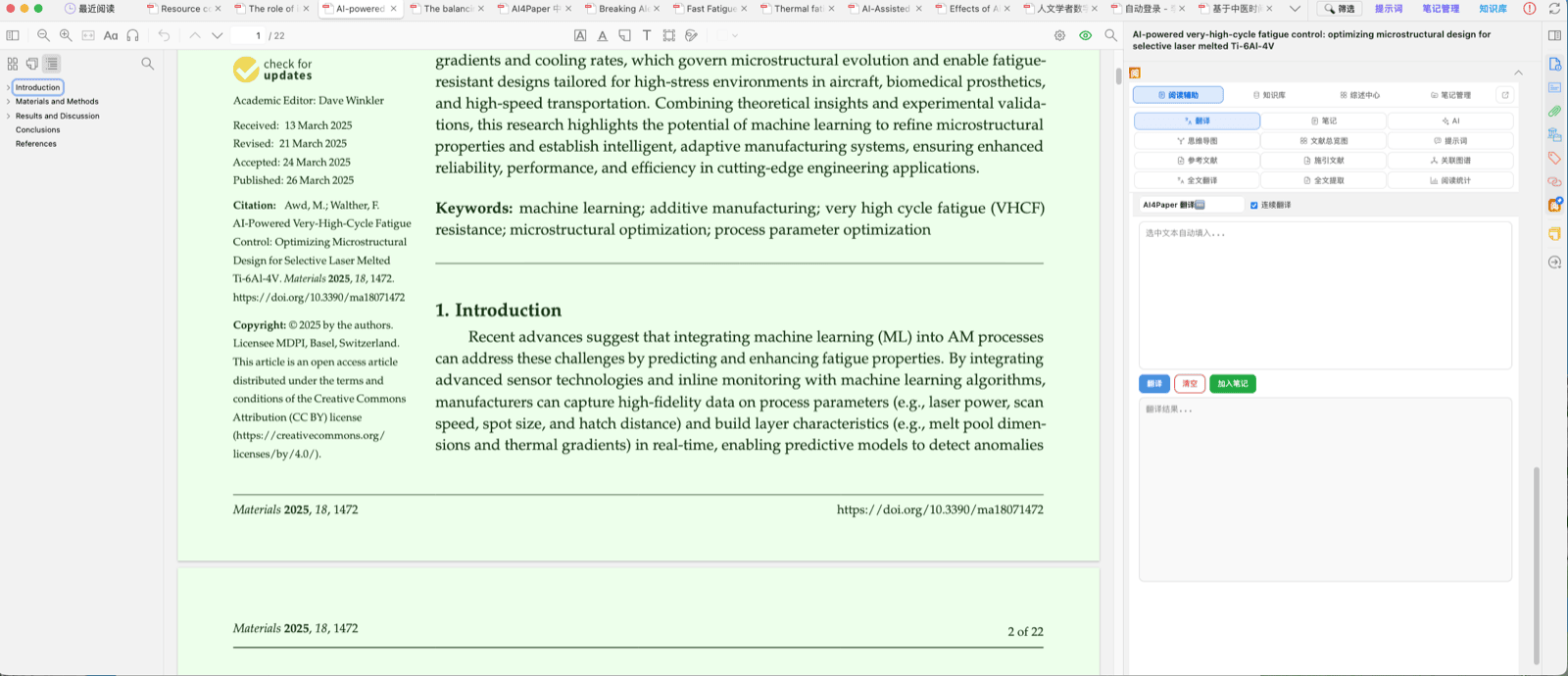Select the highlight text annotation tool
This screenshot has width=1568, height=676.
click(580, 35)
